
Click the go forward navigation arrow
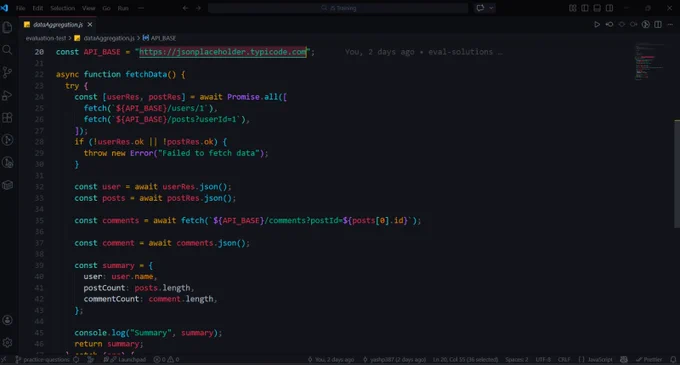(198, 8)
